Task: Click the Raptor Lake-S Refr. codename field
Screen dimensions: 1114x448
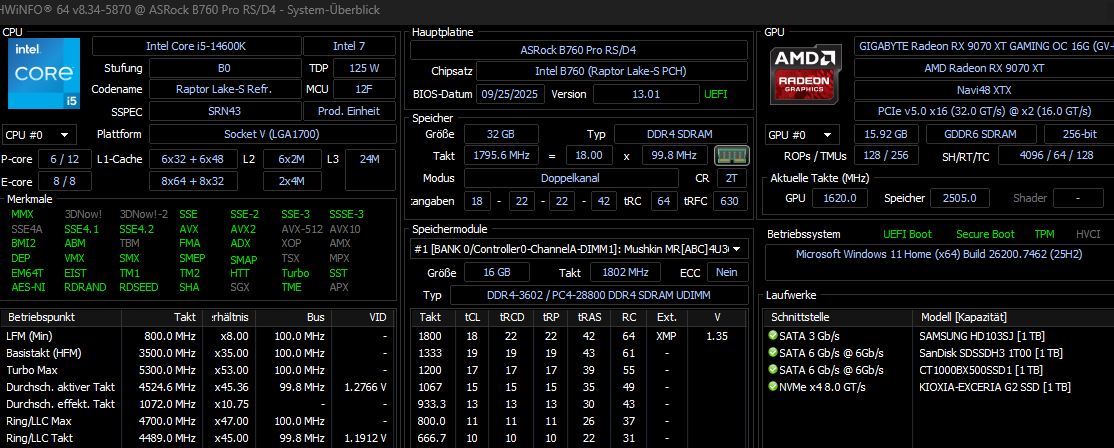Action: click(x=225, y=89)
